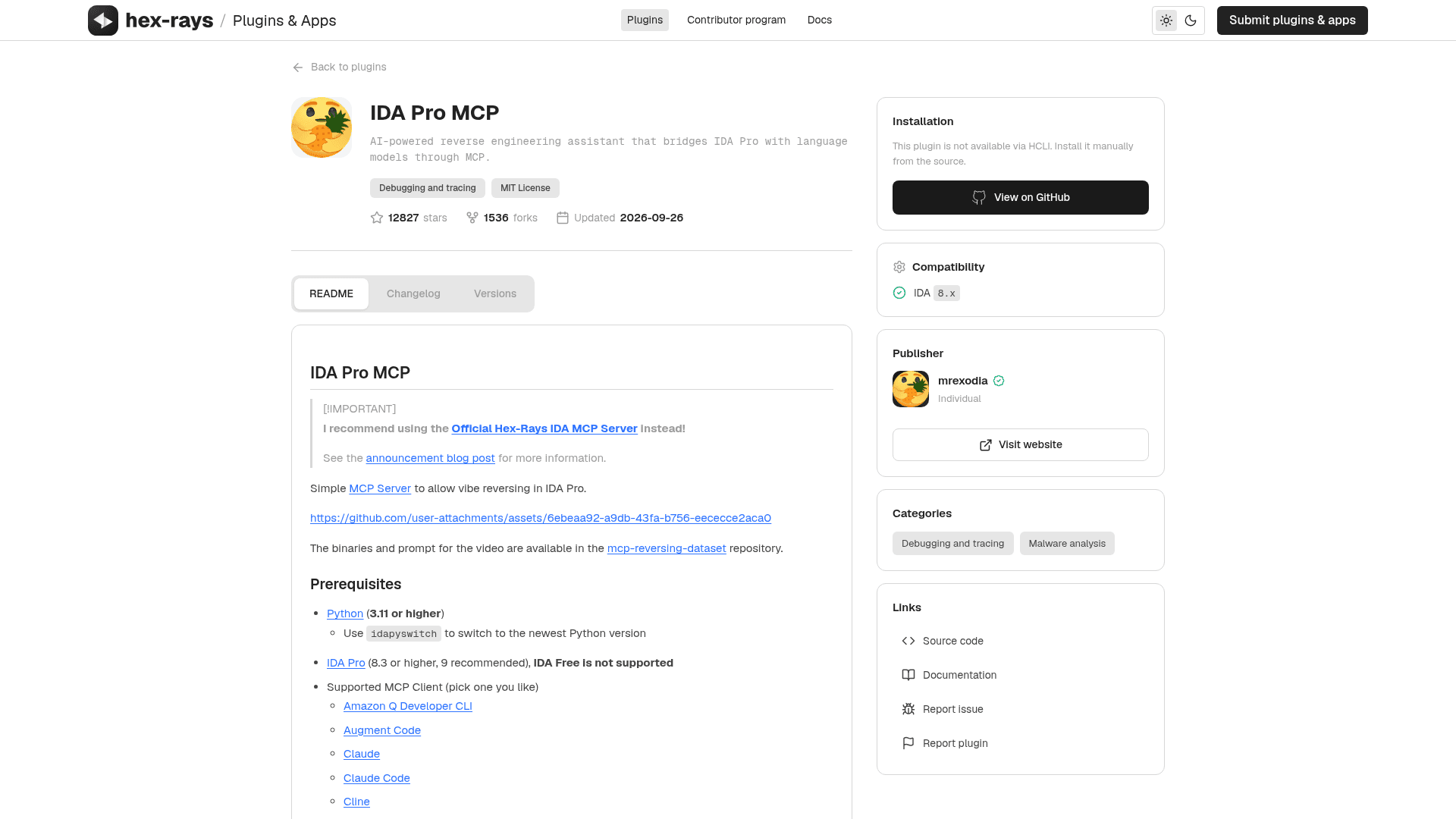
Task: Switch to the Changelog tab
Action: 413,293
